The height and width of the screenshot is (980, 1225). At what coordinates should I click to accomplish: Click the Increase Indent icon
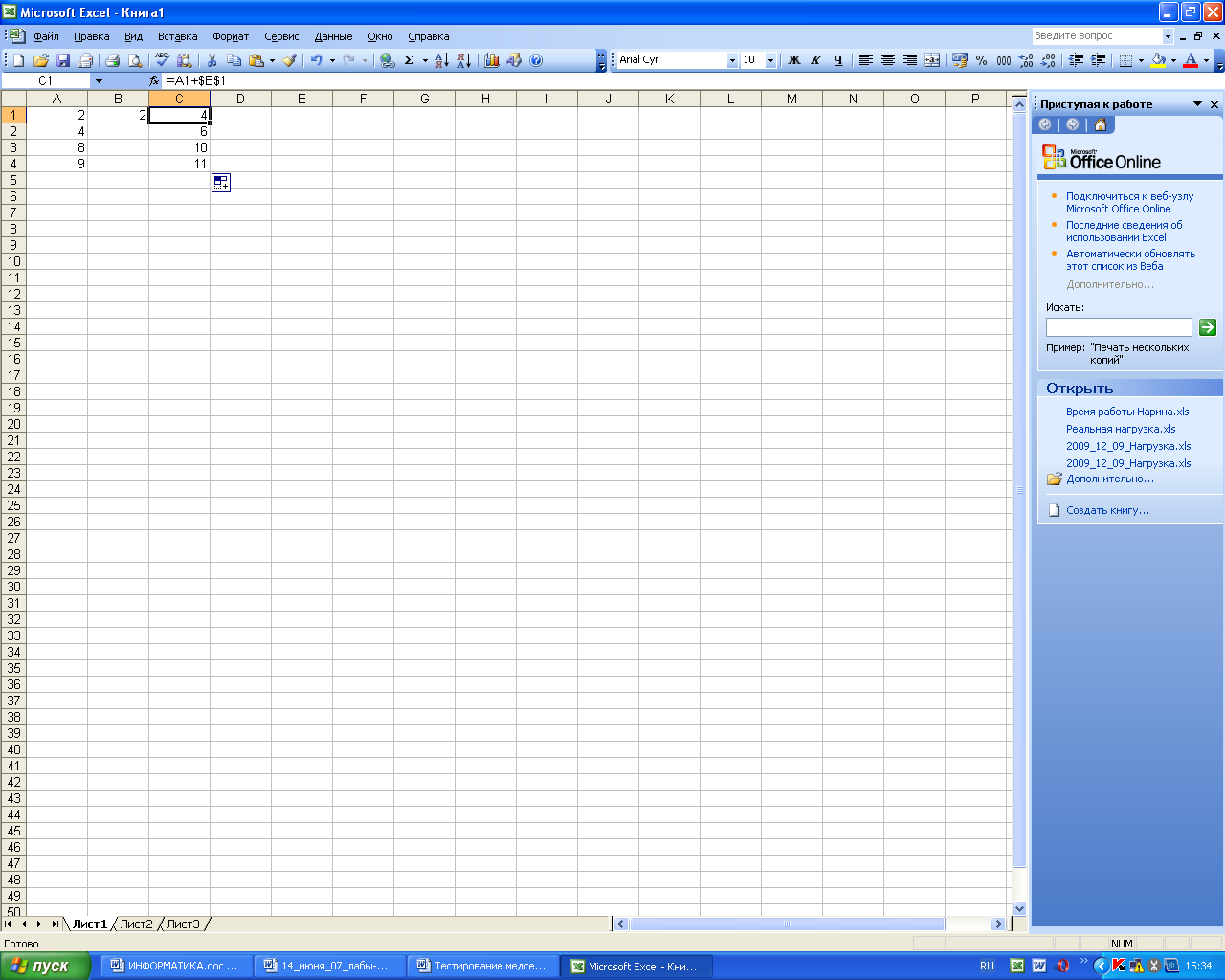(x=1099, y=60)
